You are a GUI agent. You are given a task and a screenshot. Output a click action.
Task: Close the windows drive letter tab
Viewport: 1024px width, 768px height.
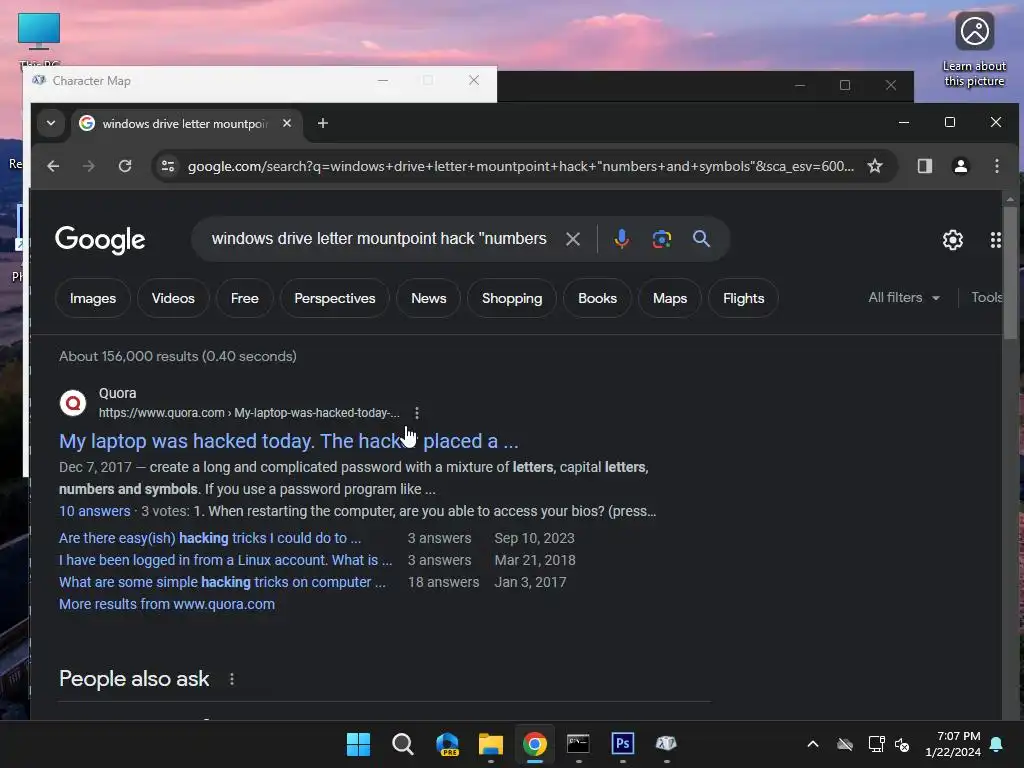[x=287, y=123]
